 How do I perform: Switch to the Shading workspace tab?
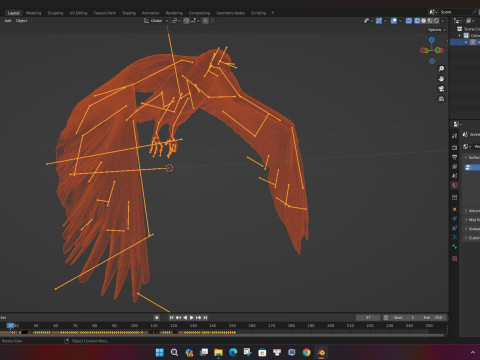[x=129, y=13]
